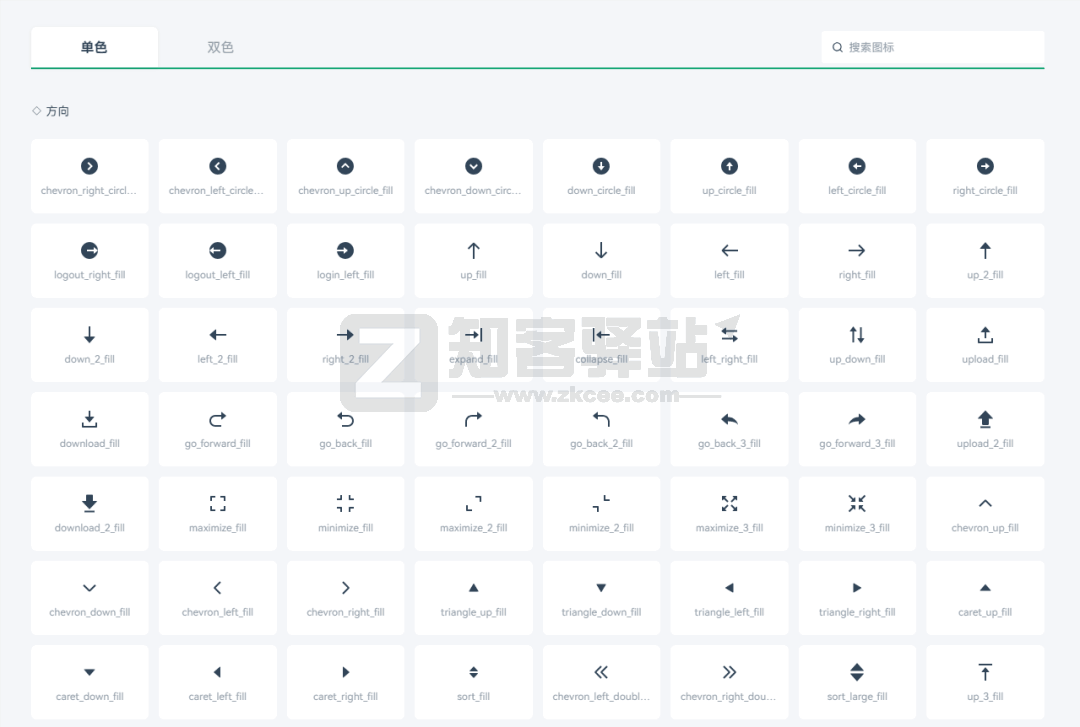The image size is (1080, 727).
Task: Click the logout_right_fill icon
Action: point(89,259)
